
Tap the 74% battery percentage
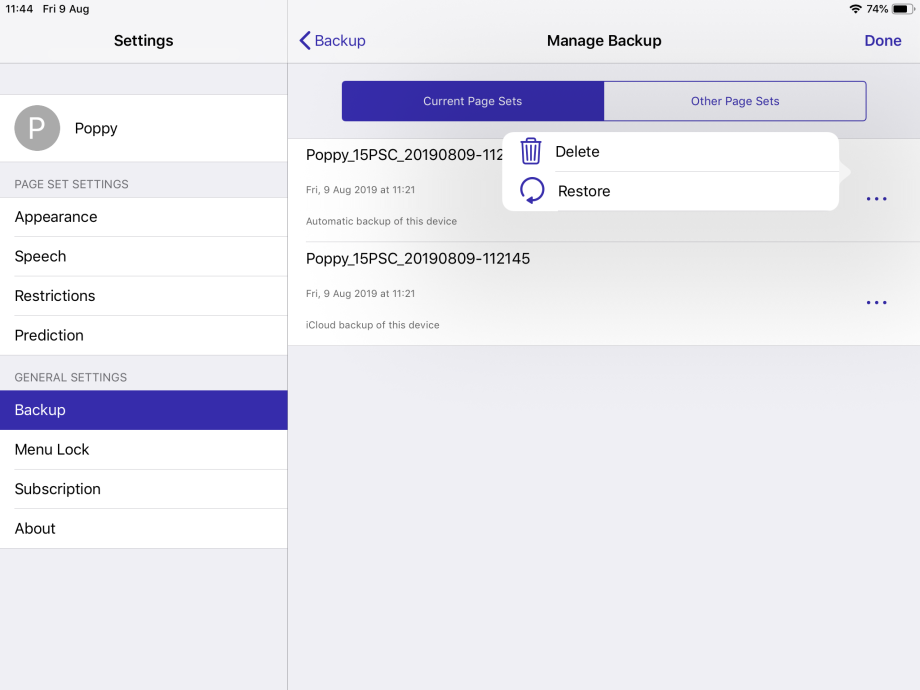(877, 9)
